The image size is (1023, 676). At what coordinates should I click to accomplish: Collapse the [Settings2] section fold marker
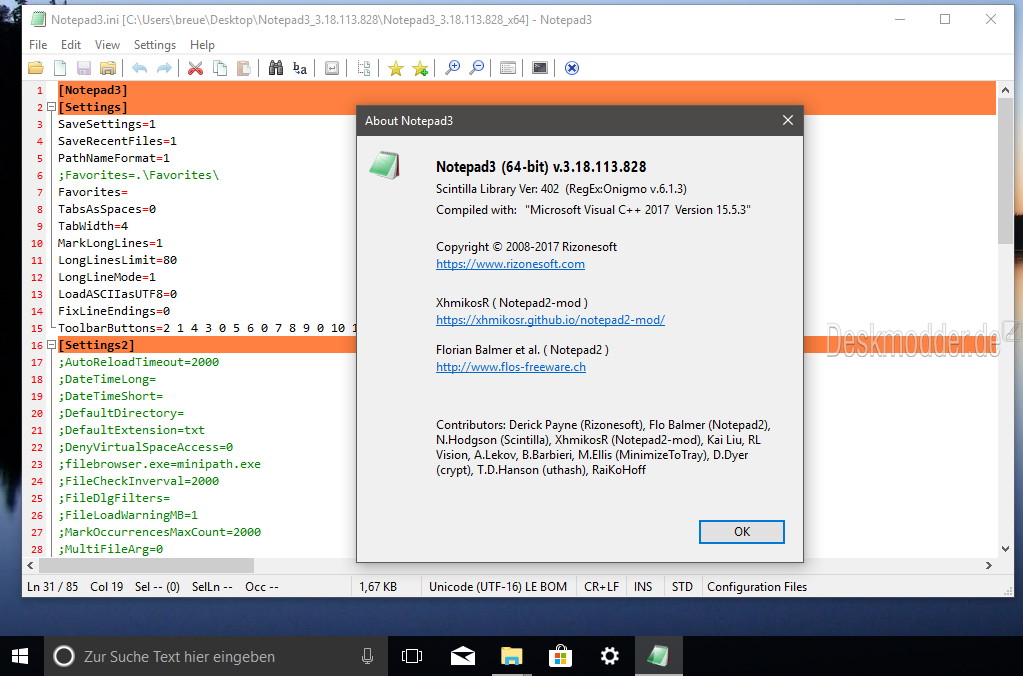click(x=51, y=345)
